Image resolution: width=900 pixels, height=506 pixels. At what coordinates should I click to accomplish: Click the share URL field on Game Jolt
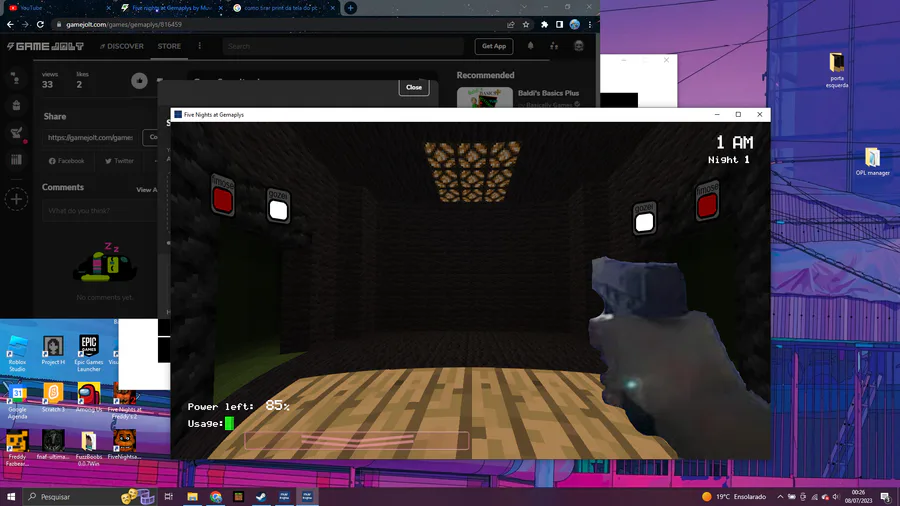tap(91, 138)
